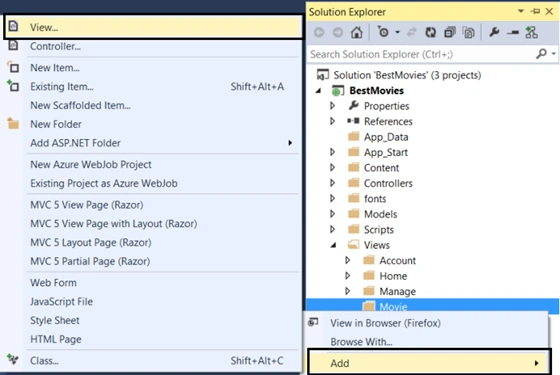Click the Refresh icon in Solution Explorer
Image resolution: width=560 pixels, height=375 pixels.
431,32
